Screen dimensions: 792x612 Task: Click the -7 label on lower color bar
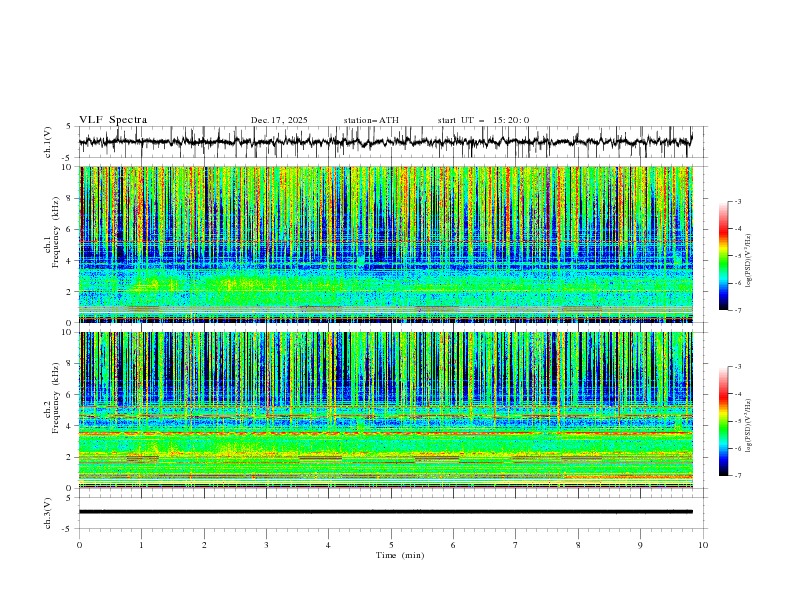(x=737, y=476)
